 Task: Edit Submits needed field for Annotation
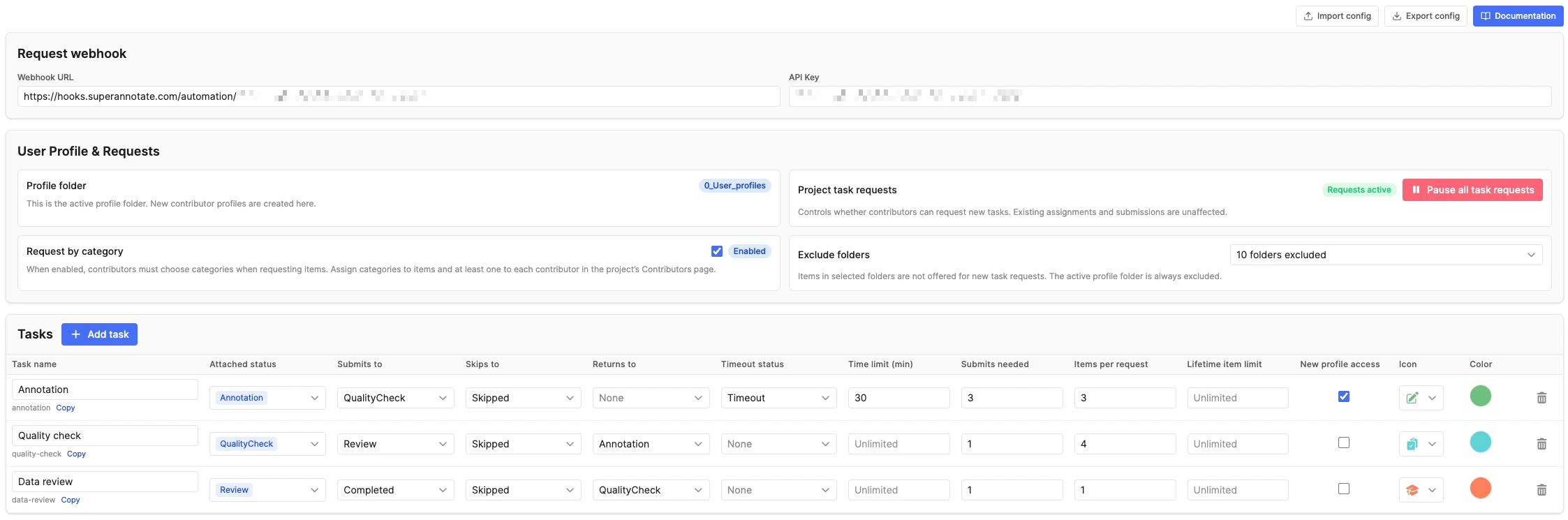1012,398
